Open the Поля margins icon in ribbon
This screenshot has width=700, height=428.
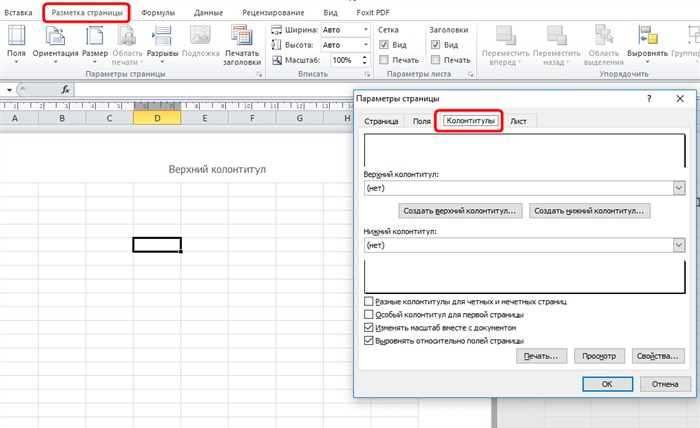click(x=17, y=36)
